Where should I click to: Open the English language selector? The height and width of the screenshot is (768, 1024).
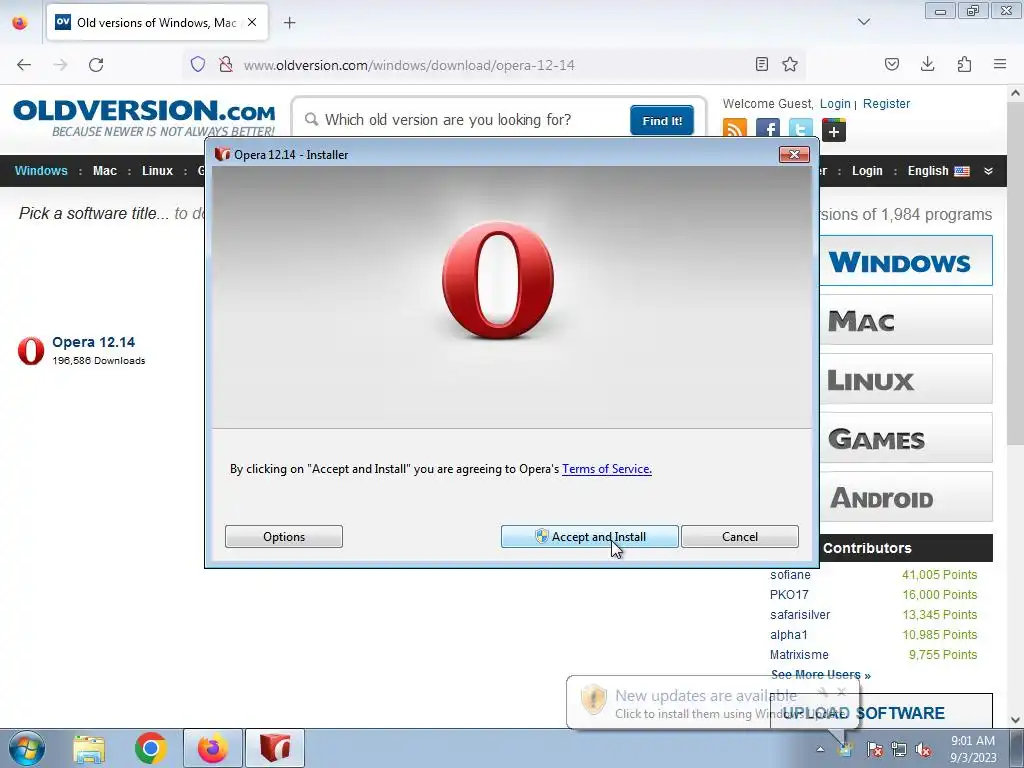point(938,171)
